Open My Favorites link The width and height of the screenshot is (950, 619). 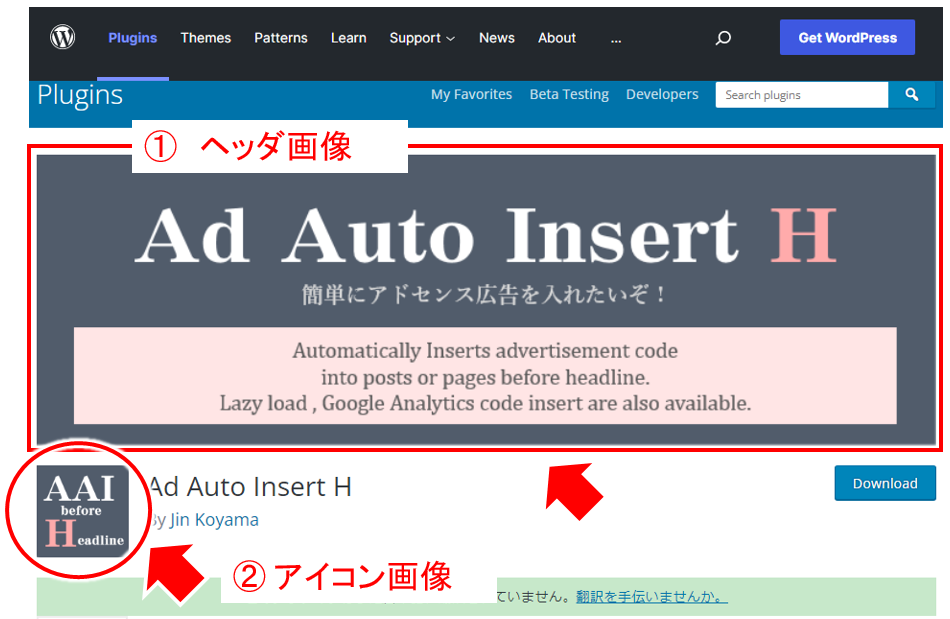(x=471, y=94)
